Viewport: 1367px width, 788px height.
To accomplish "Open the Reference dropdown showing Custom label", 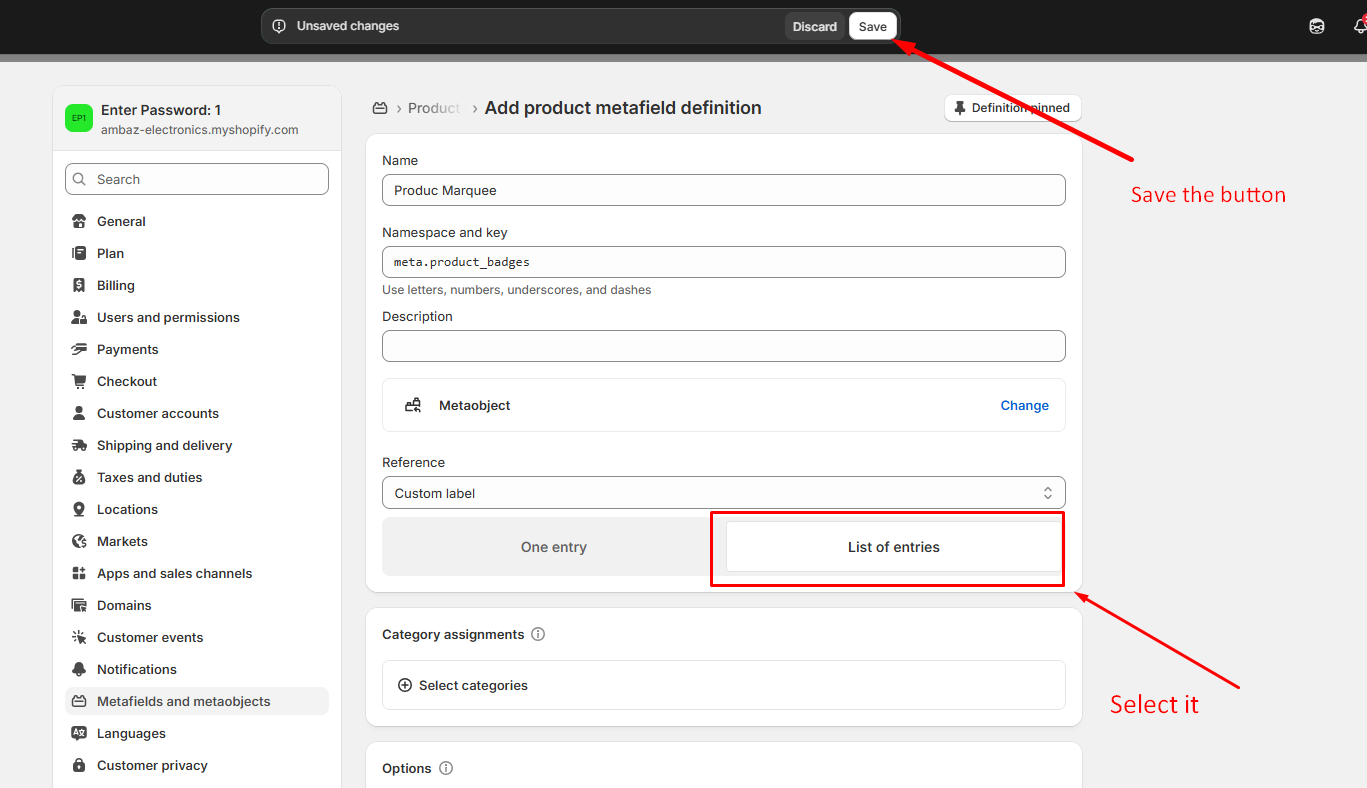I will 723,493.
